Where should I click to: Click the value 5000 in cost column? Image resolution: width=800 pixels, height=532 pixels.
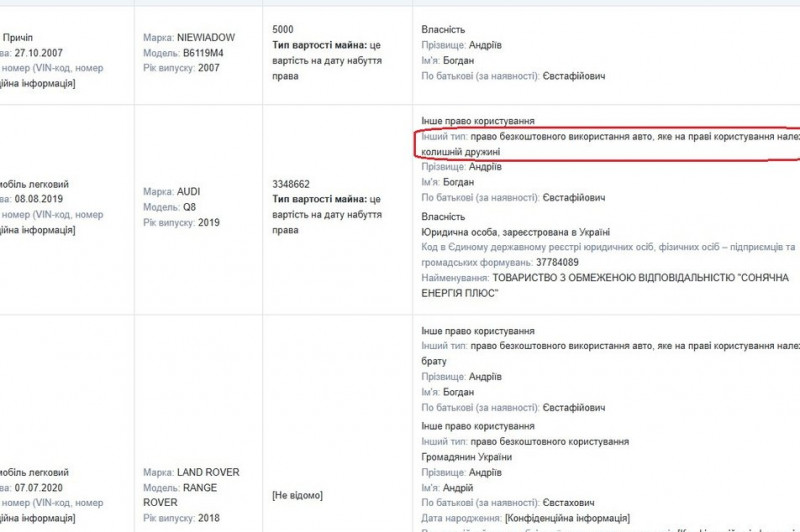tap(284, 30)
